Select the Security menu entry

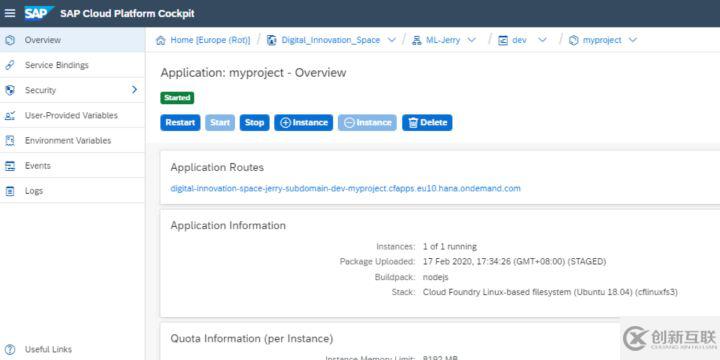pyautogui.click(x=73, y=90)
